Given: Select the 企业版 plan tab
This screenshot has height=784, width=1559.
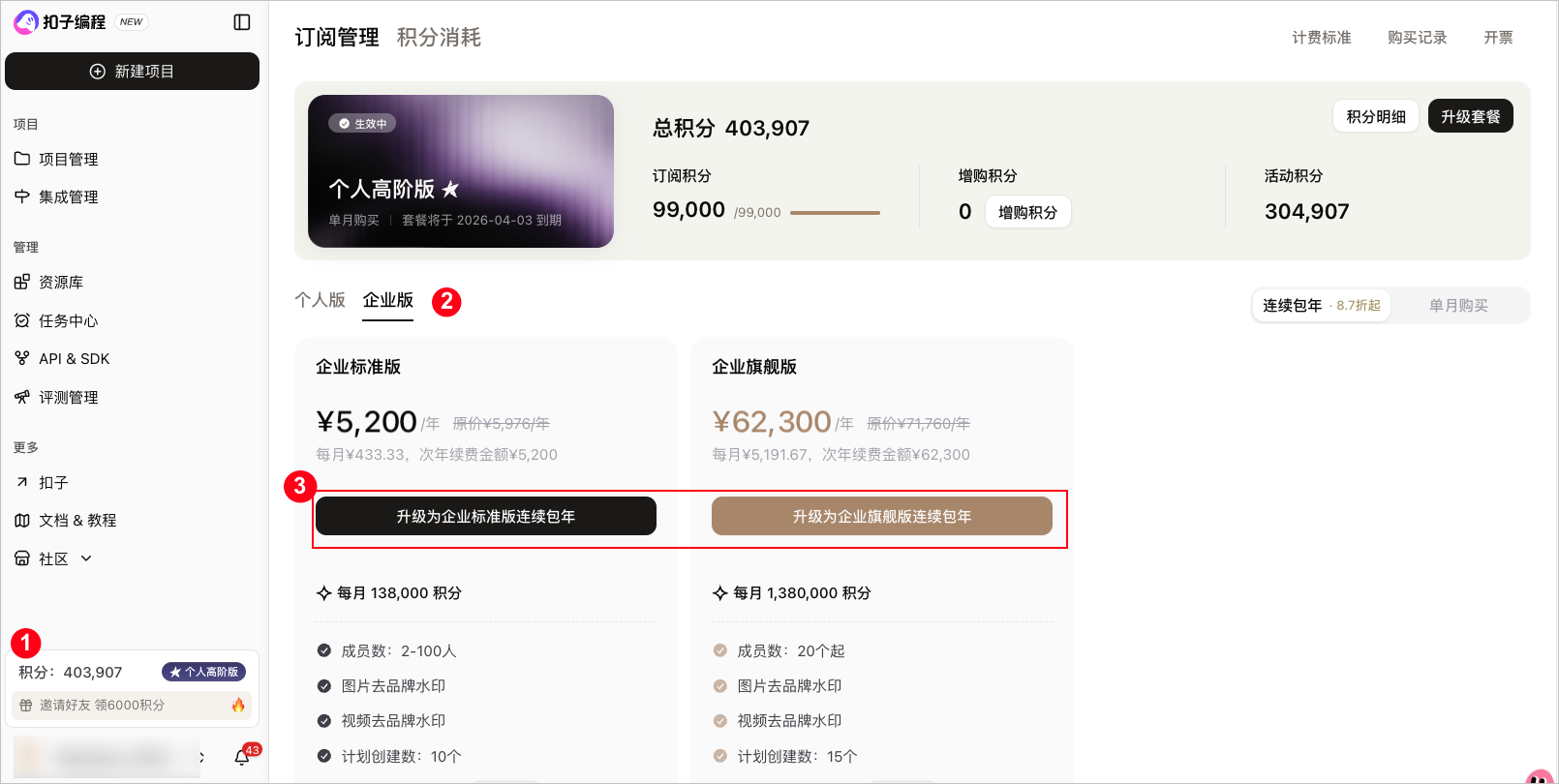Looking at the screenshot, I should pos(388,300).
